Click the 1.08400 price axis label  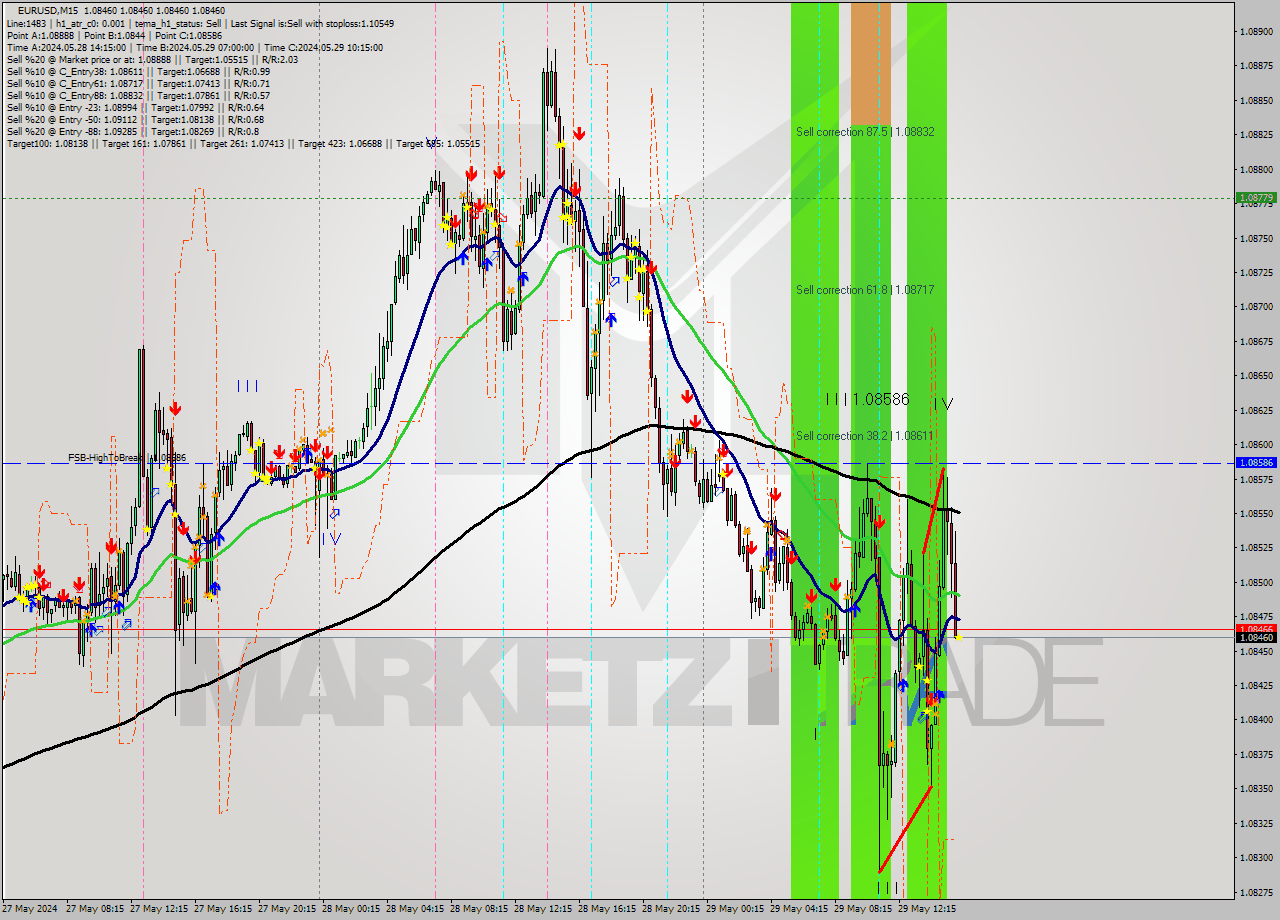[x=1255, y=720]
